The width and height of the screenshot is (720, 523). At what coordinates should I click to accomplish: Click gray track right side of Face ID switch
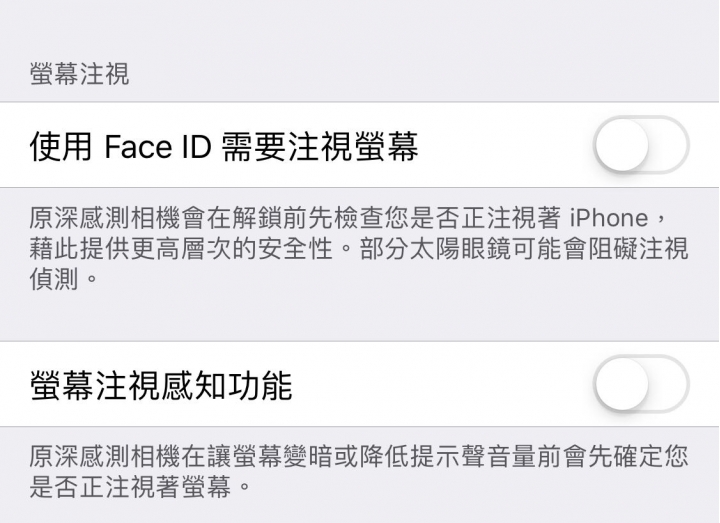click(x=669, y=145)
